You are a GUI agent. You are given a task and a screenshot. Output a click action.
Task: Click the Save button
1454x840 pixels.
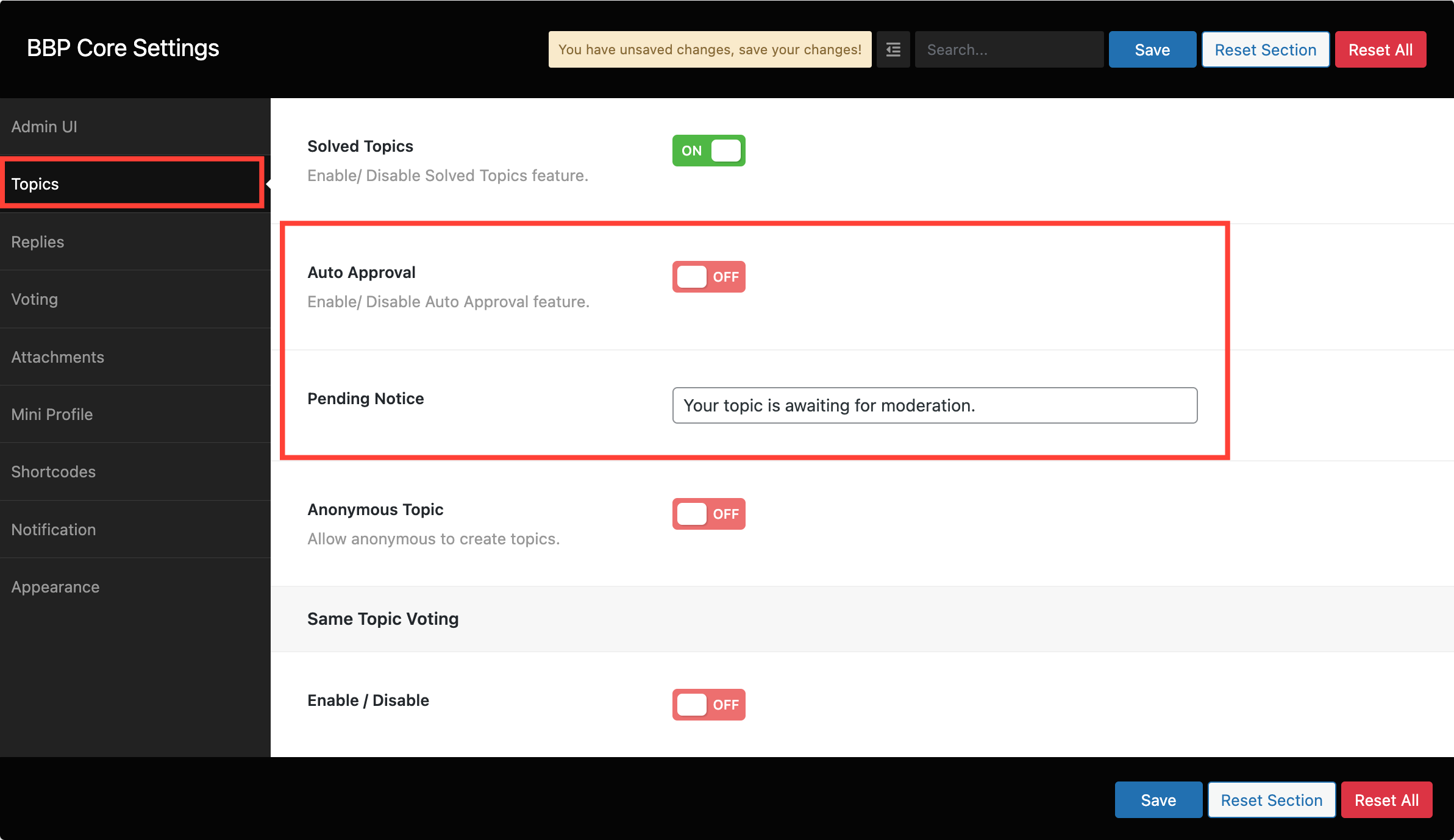(1152, 49)
